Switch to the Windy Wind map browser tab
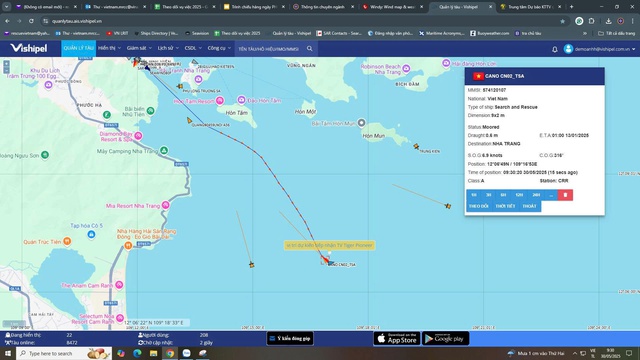Image resolution: width=640 pixels, height=360 pixels. pos(393,7)
